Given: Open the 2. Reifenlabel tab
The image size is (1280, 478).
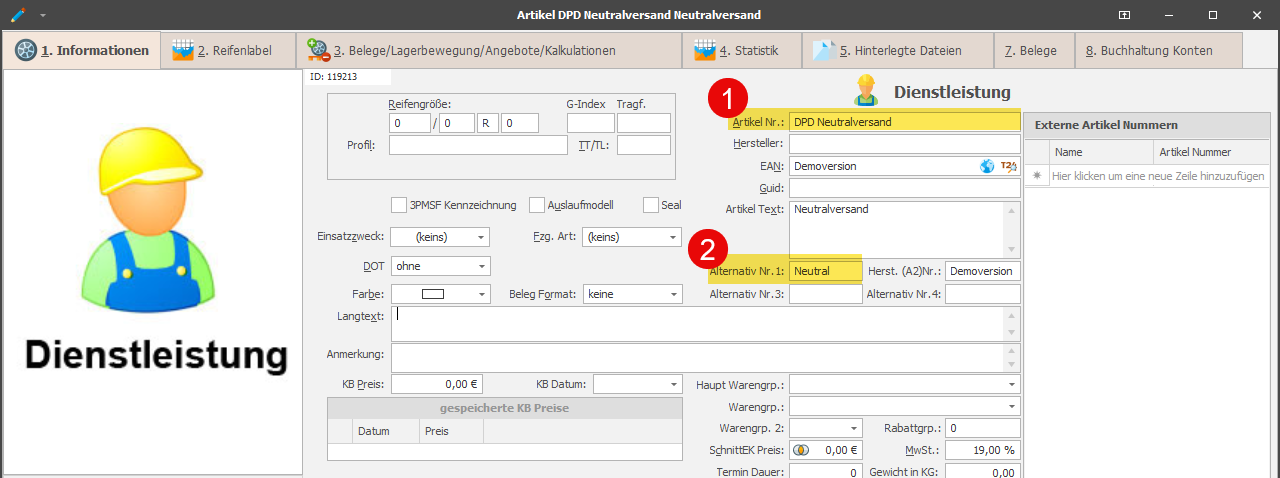Looking at the screenshot, I should pyautogui.click(x=229, y=50).
